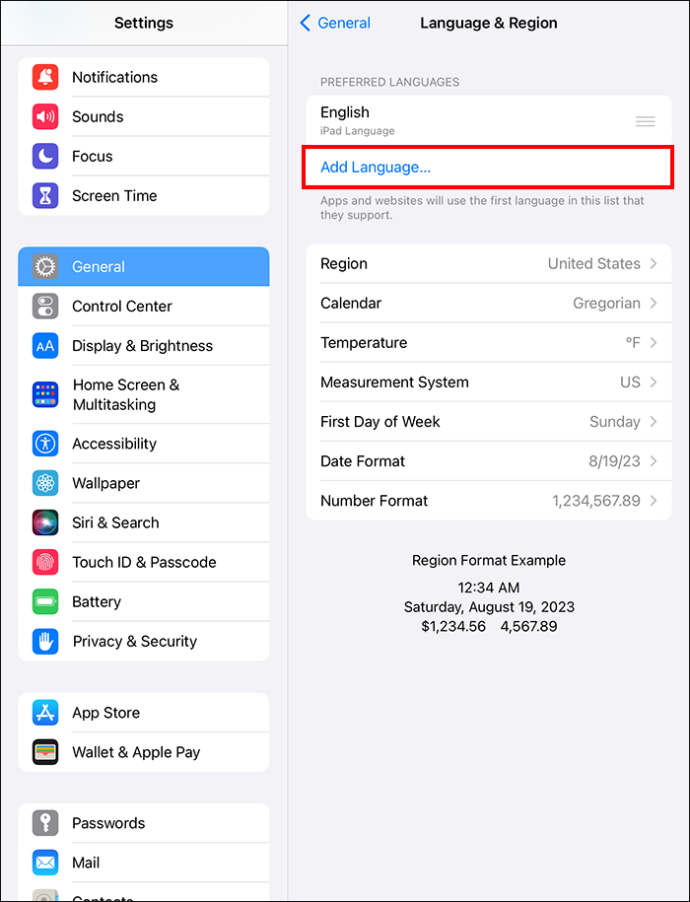Open Calendar Gregorian chevron
This screenshot has height=902, width=690.
[x=653, y=303]
